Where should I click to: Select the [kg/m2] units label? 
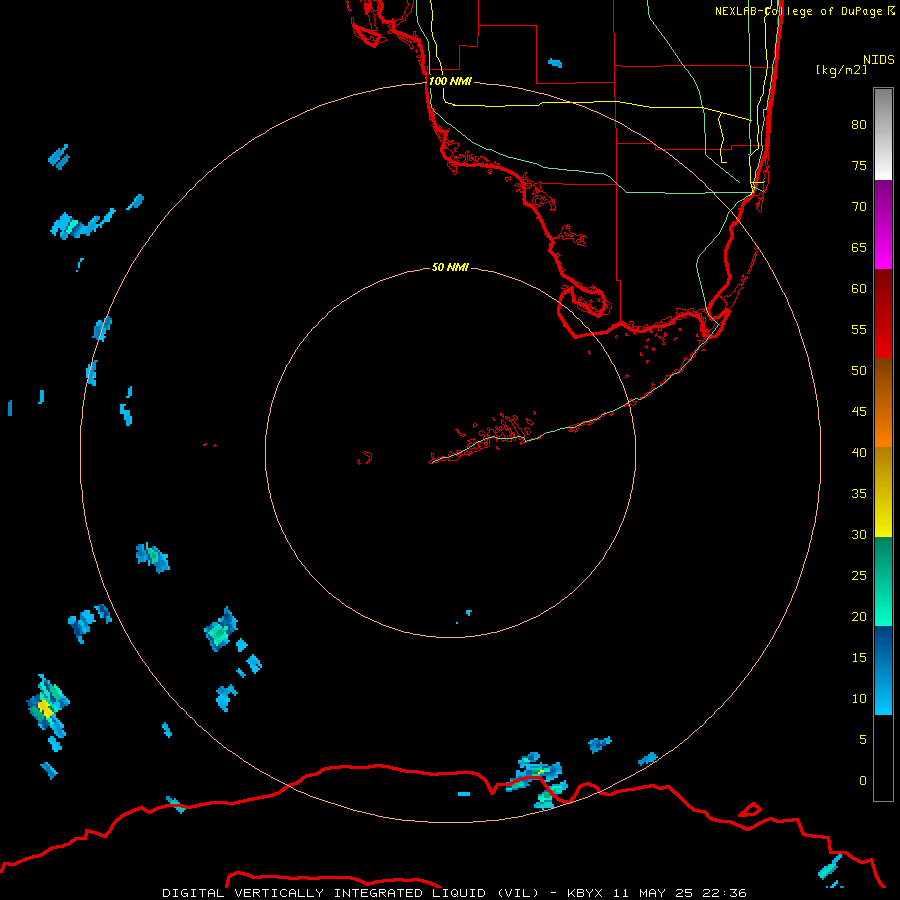coord(841,70)
